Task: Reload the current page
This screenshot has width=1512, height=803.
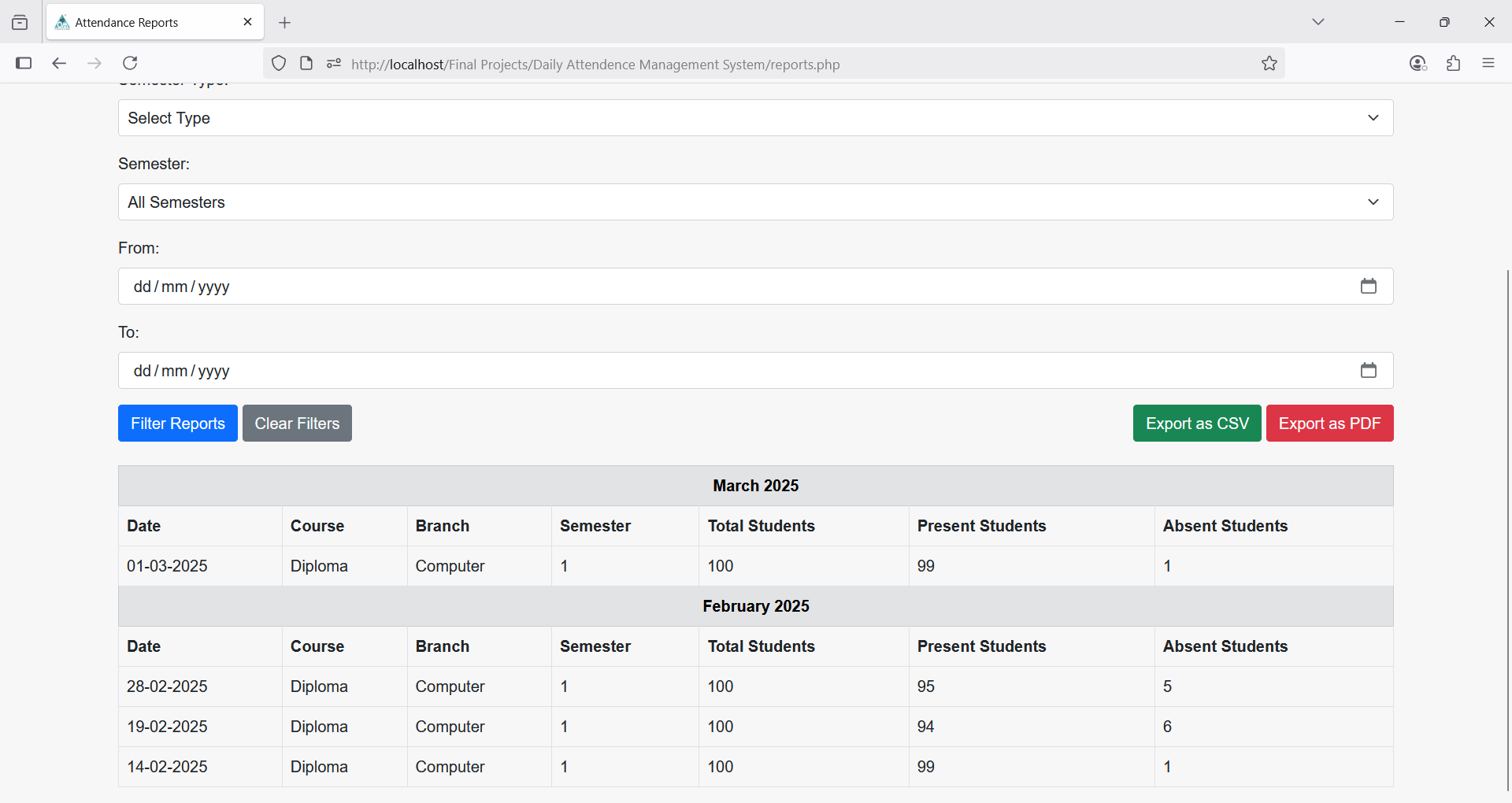Action: click(130, 63)
